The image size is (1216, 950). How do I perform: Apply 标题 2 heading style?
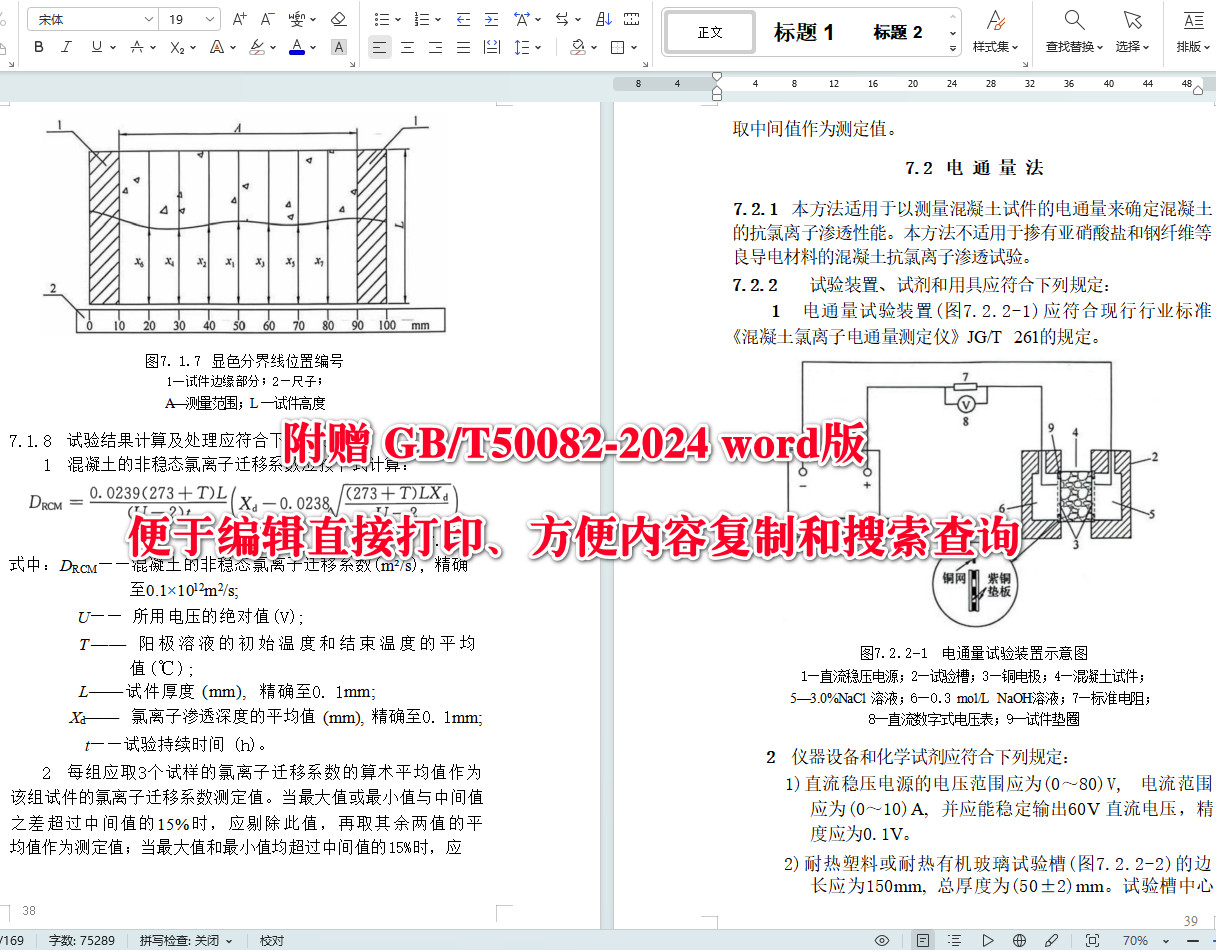click(x=897, y=32)
